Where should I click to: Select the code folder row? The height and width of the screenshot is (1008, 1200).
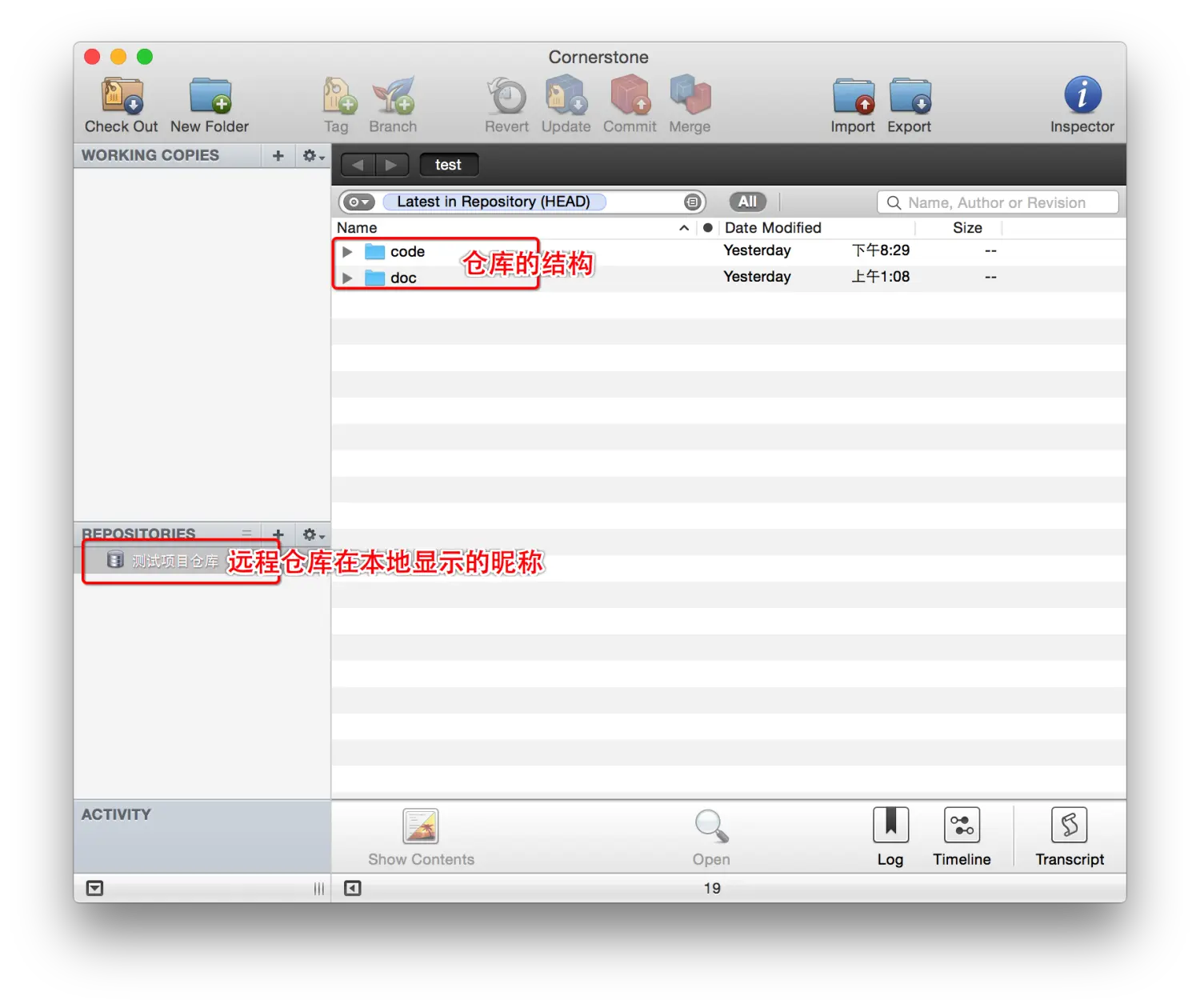[729, 252]
